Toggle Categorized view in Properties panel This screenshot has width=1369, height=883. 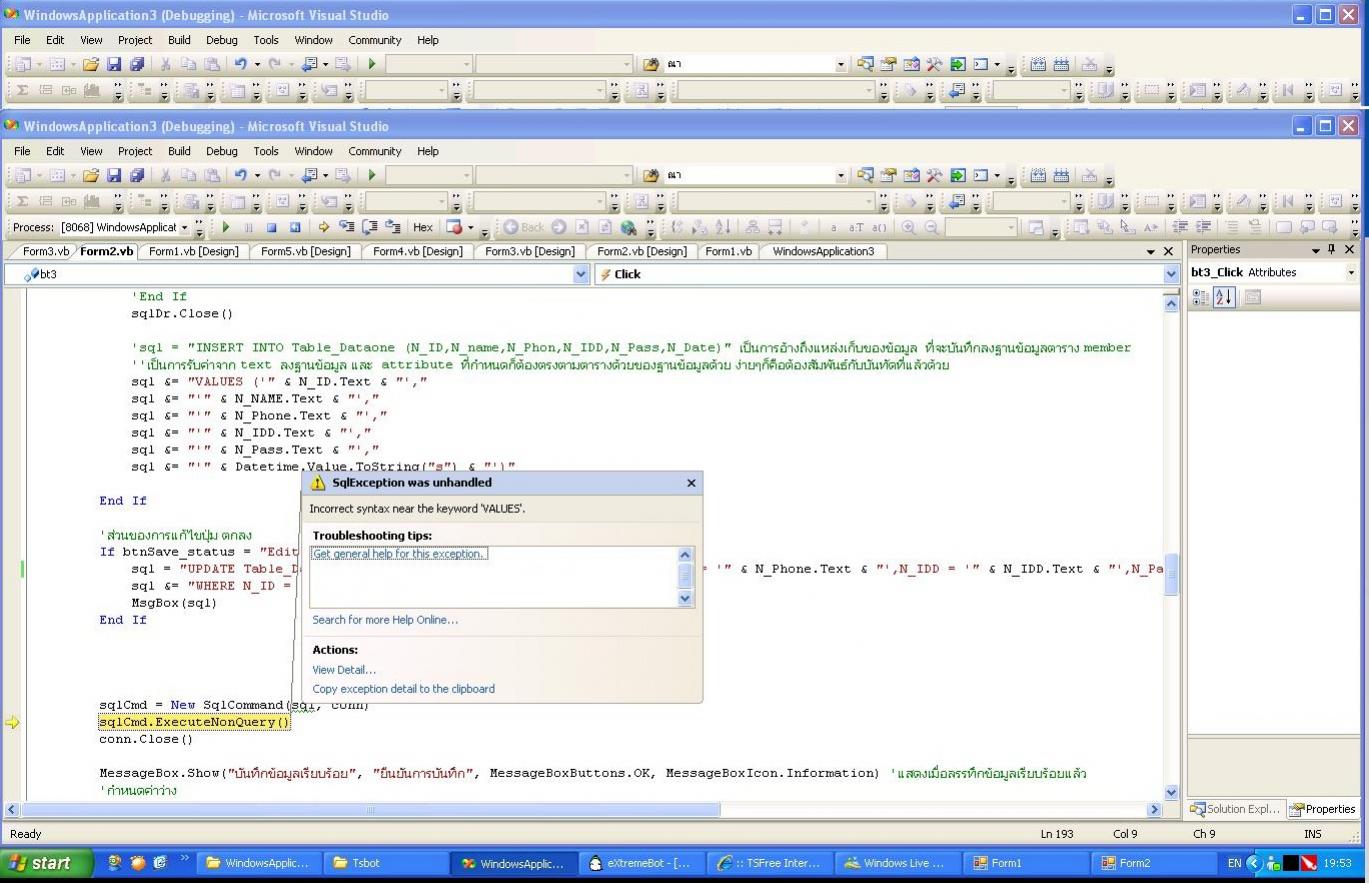[1201, 297]
